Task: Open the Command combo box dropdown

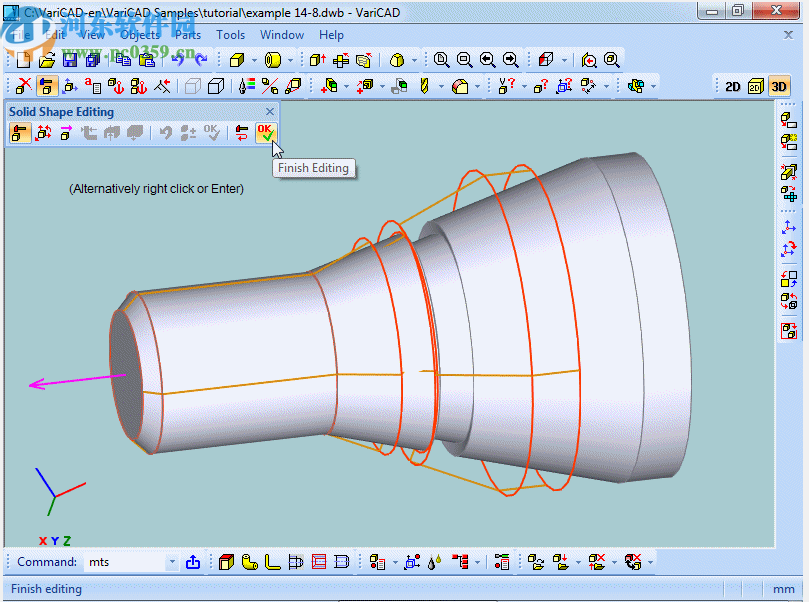Action: (172, 562)
